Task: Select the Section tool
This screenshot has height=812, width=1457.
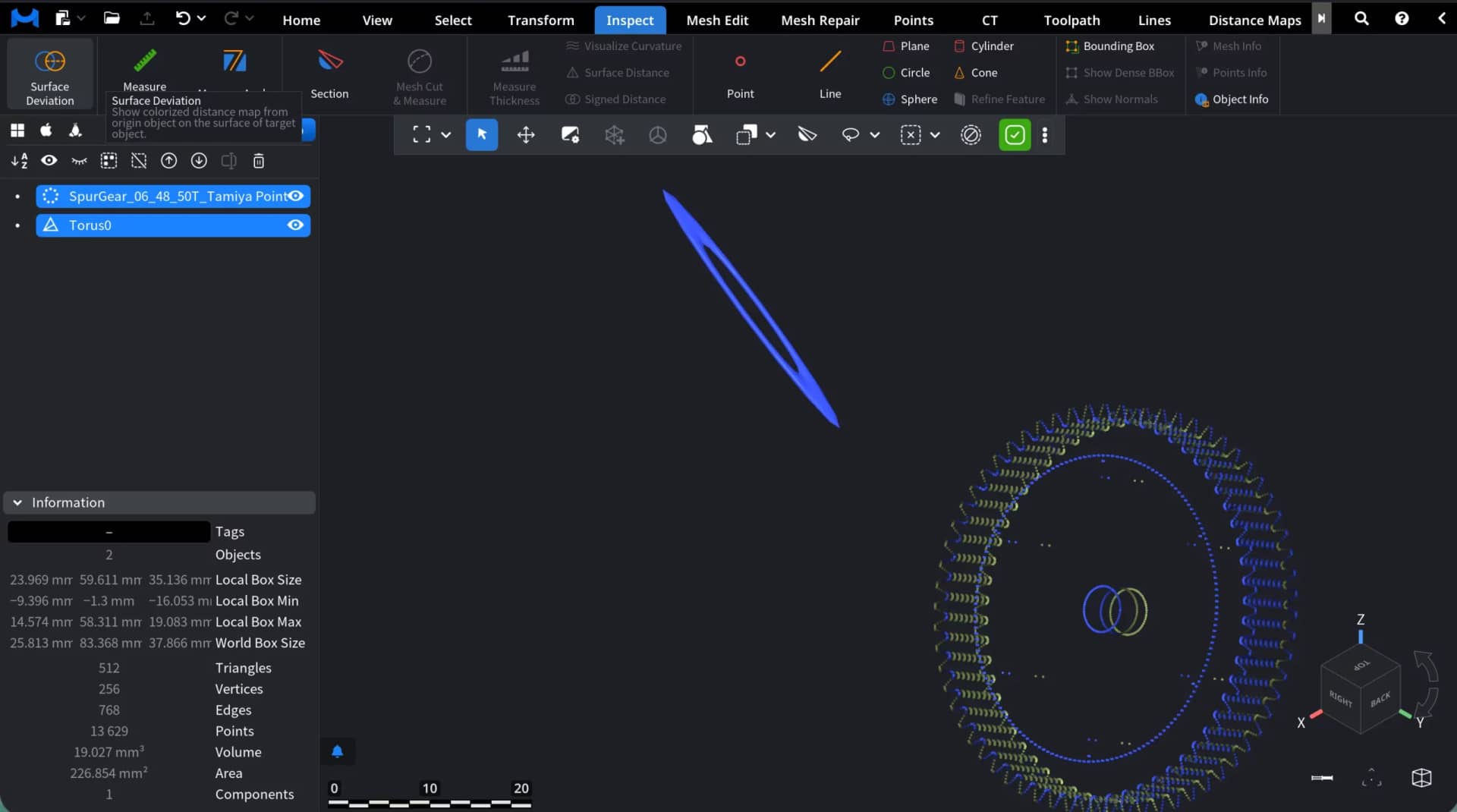Action: (329, 74)
